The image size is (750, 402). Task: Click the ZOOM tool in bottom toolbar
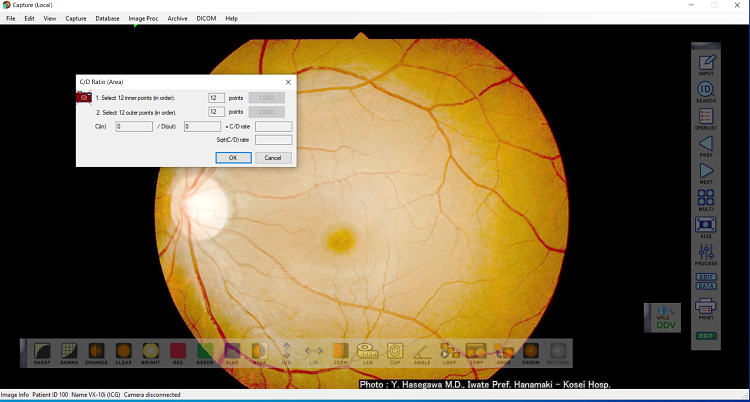coord(340,351)
